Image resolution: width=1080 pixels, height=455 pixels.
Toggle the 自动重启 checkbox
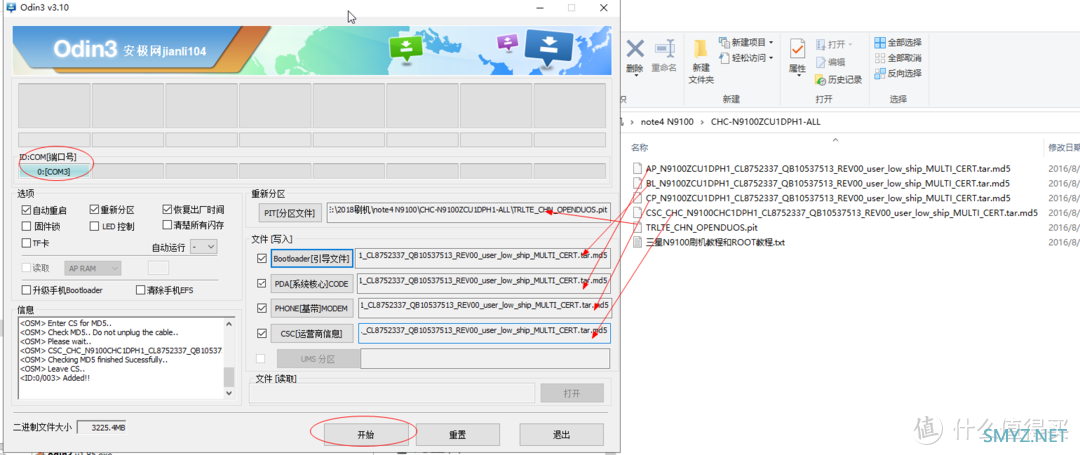click(x=26, y=210)
